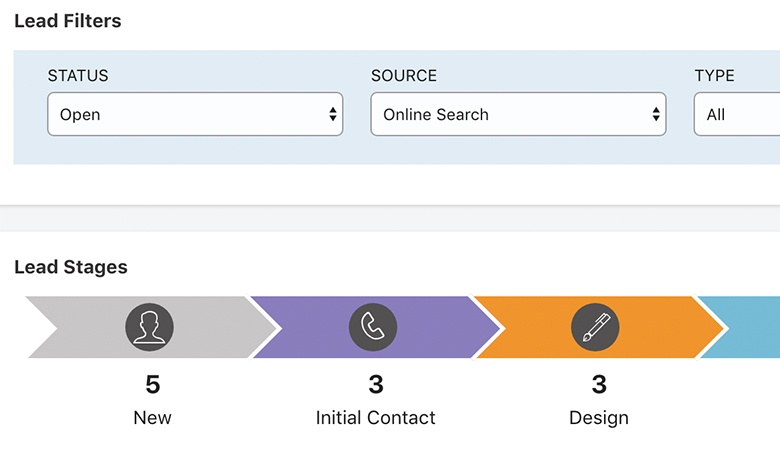Select the Design stage label
The width and height of the screenshot is (780, 456).
coord(598,418)
